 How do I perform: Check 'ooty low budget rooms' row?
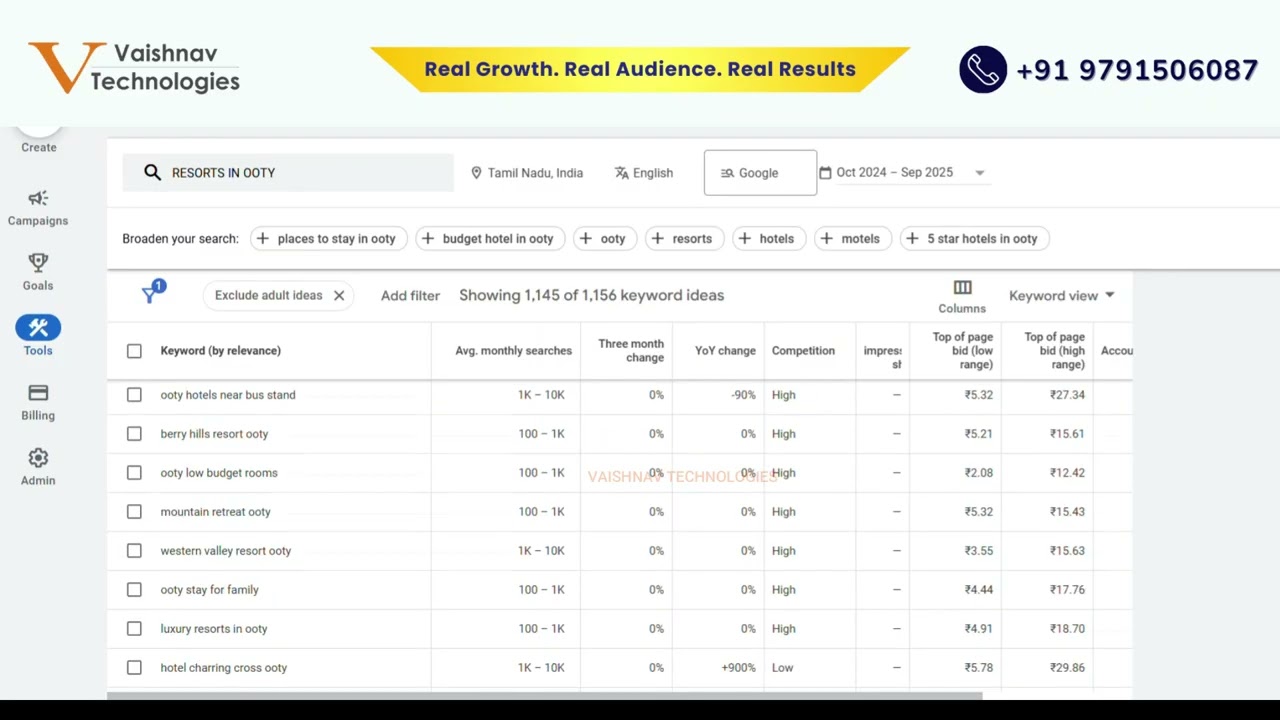(134, 473)
